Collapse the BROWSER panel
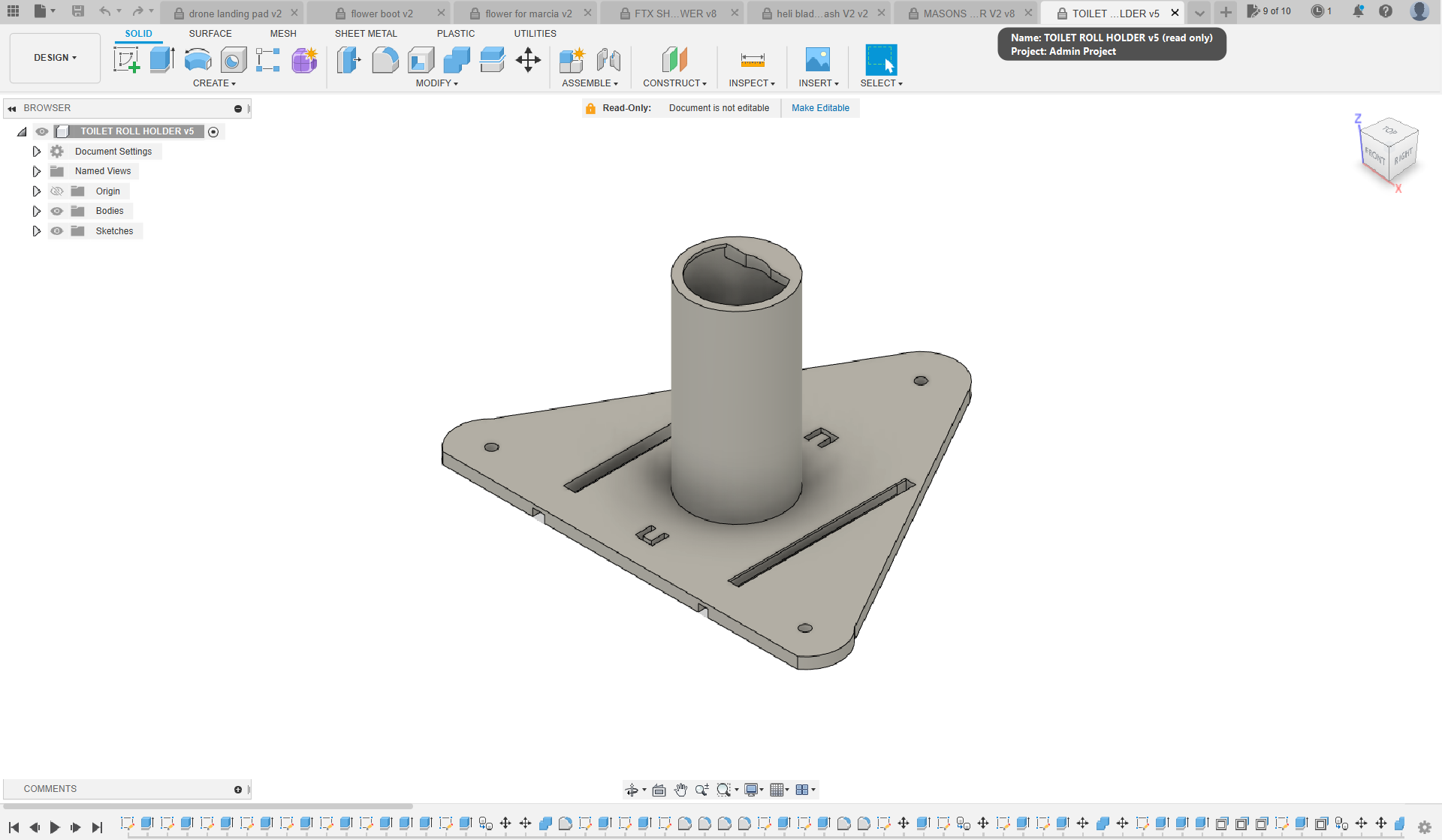This screenshot has height=840, width=1442. click(11, 109)
